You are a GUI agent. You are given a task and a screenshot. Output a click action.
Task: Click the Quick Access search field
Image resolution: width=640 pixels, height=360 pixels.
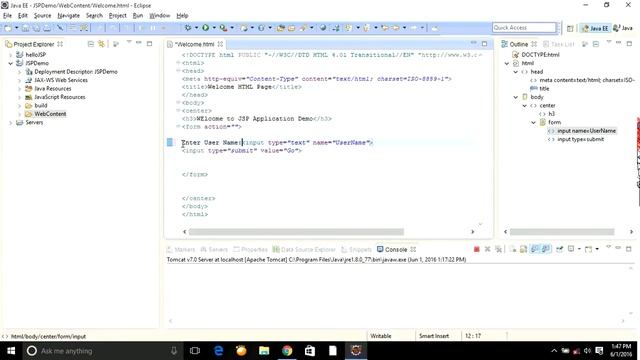click(524, 28)
